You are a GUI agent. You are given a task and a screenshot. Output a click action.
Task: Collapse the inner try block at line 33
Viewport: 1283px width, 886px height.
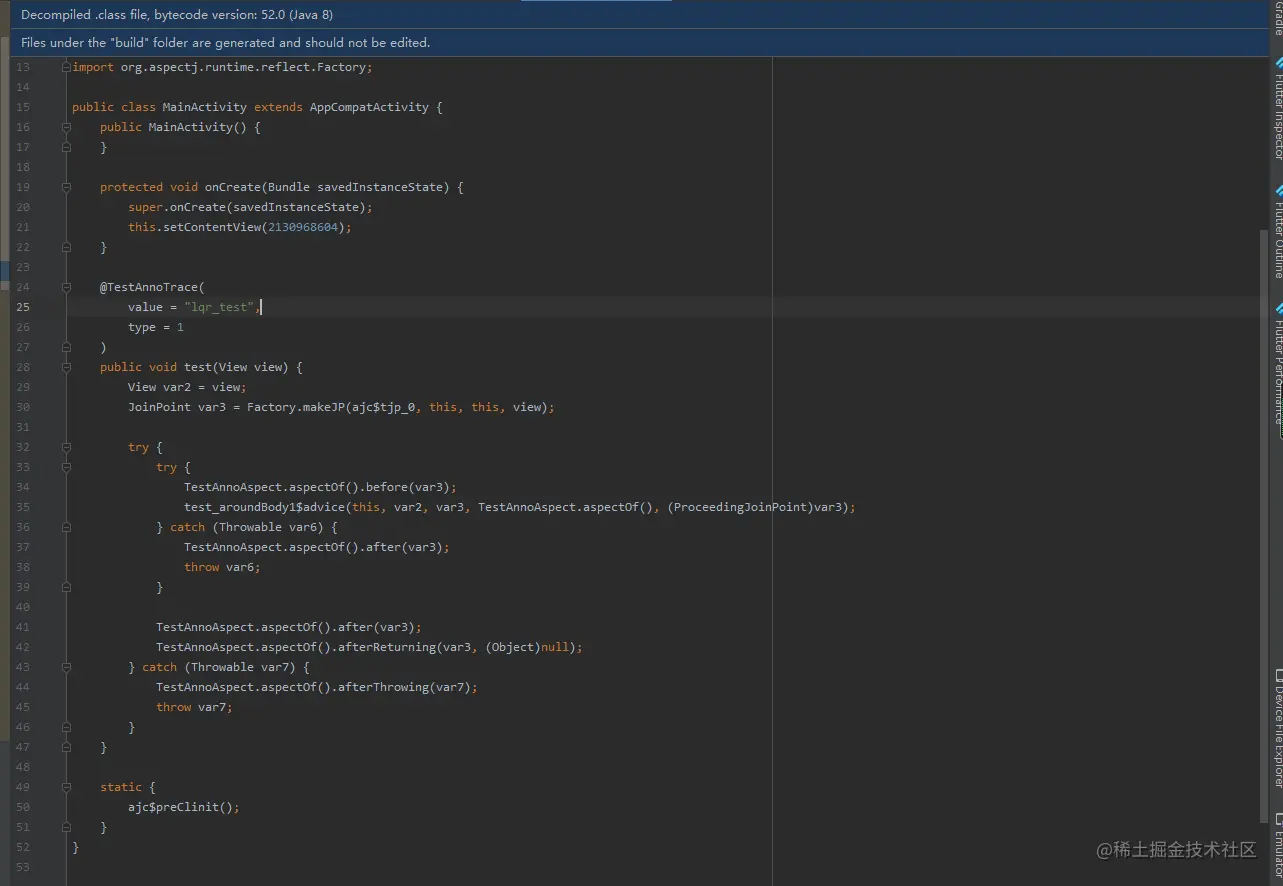[x=66, y=467]
